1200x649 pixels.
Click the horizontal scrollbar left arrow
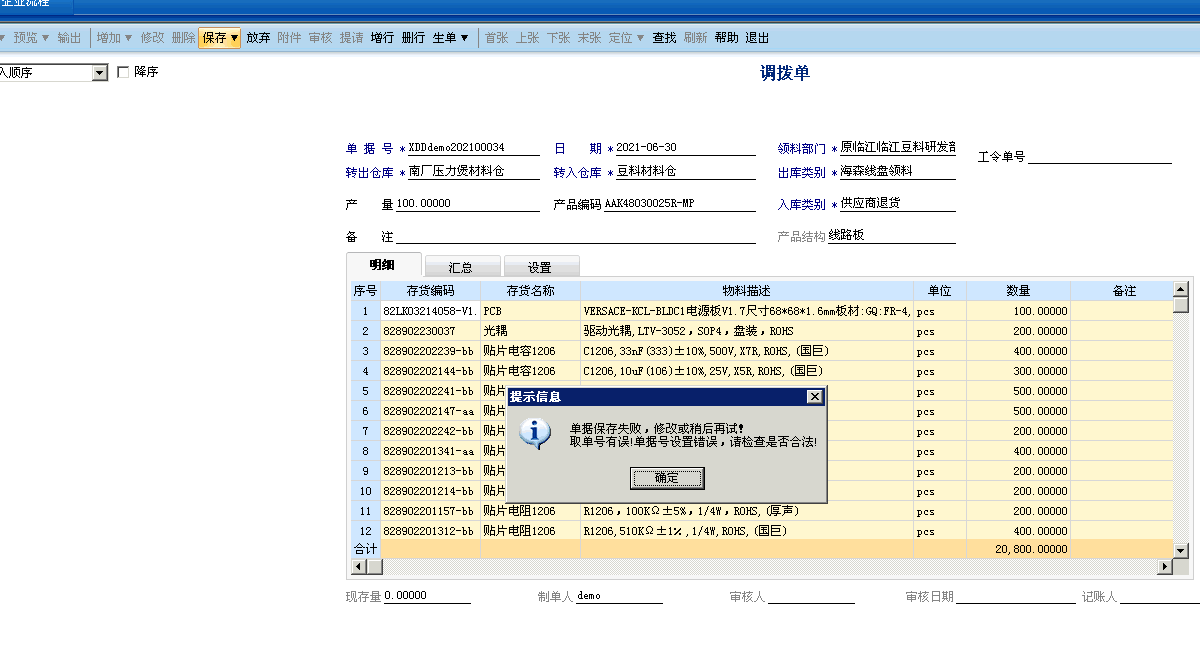click(359, 567)
